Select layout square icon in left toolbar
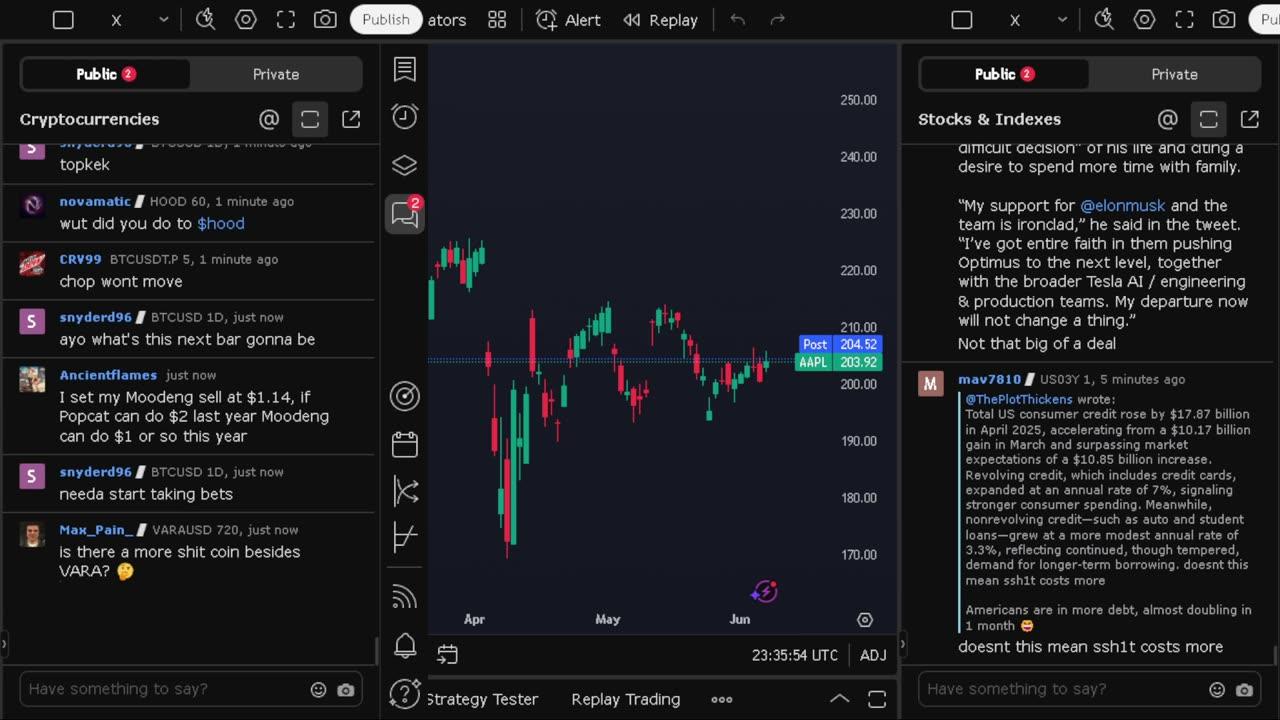The width and height of the screenshot is (1280, 720). [63, 20]
